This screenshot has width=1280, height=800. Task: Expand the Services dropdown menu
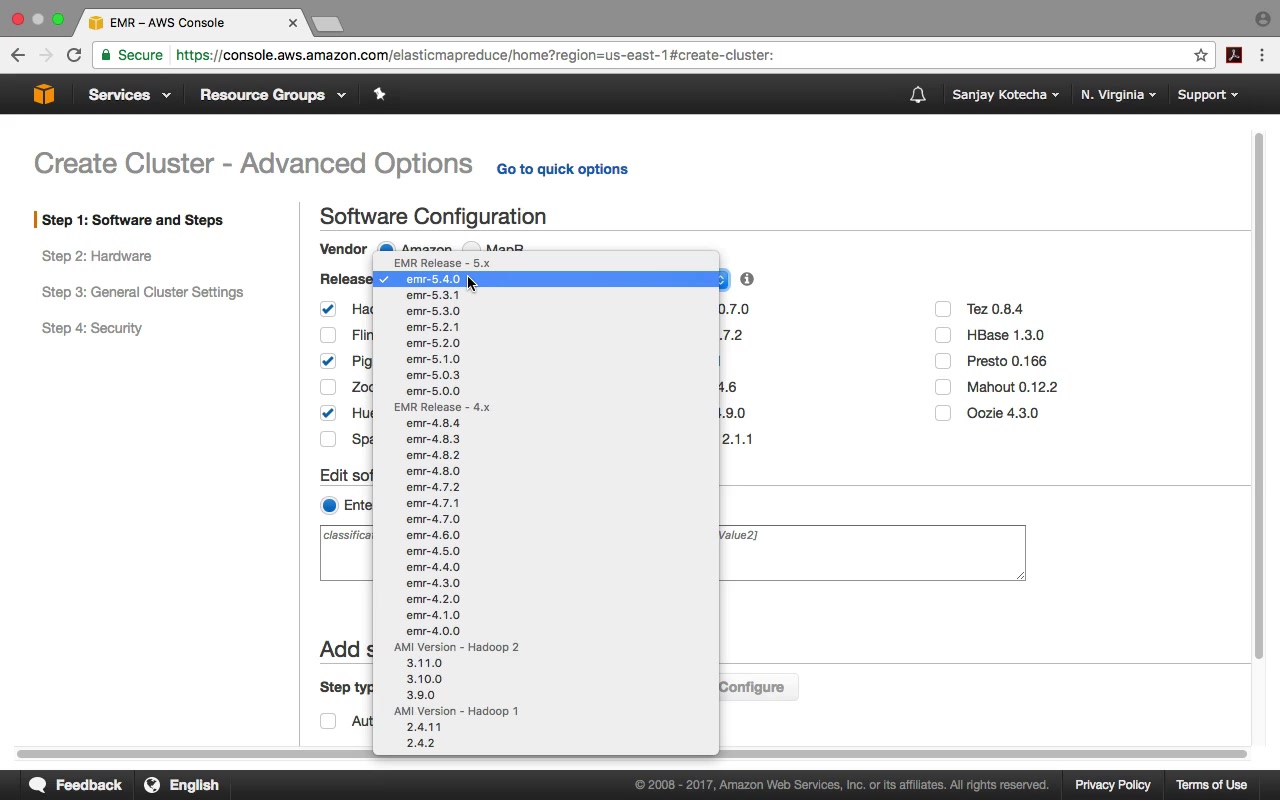tap(129, 95)
